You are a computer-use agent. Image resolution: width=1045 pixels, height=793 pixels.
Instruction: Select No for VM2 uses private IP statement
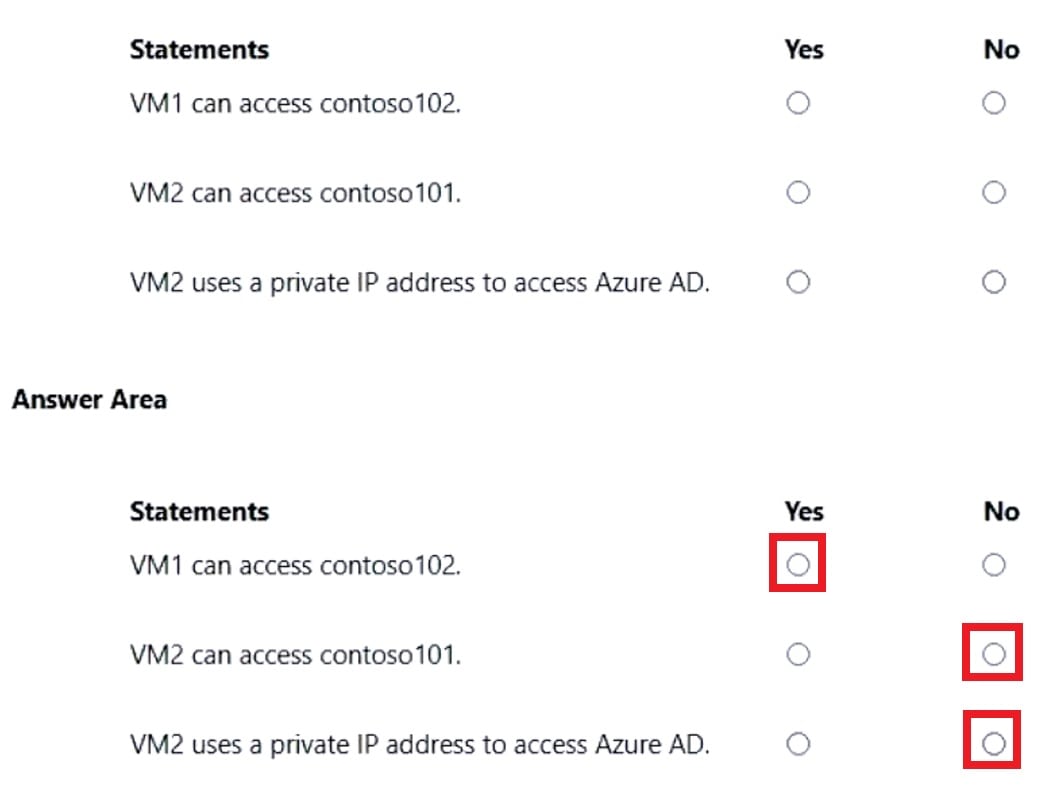[993, 282]
